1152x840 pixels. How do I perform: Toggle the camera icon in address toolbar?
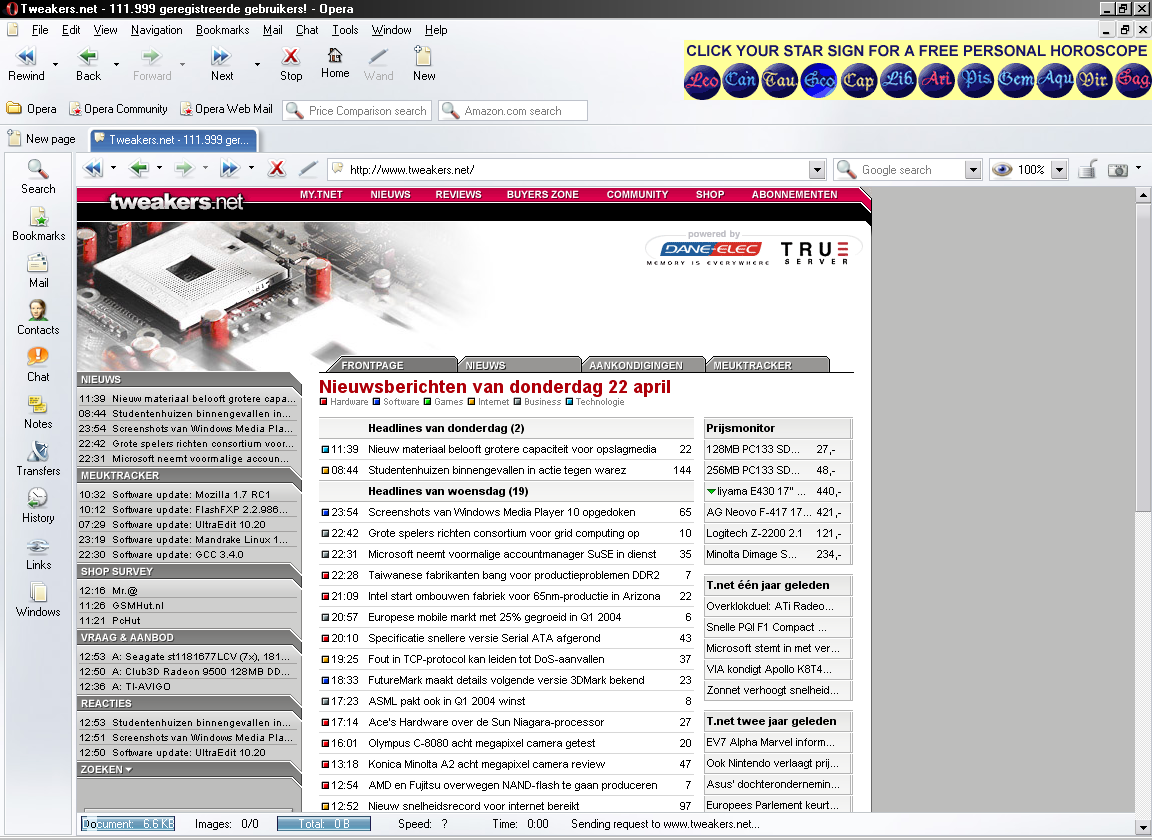pos(1118,170)
